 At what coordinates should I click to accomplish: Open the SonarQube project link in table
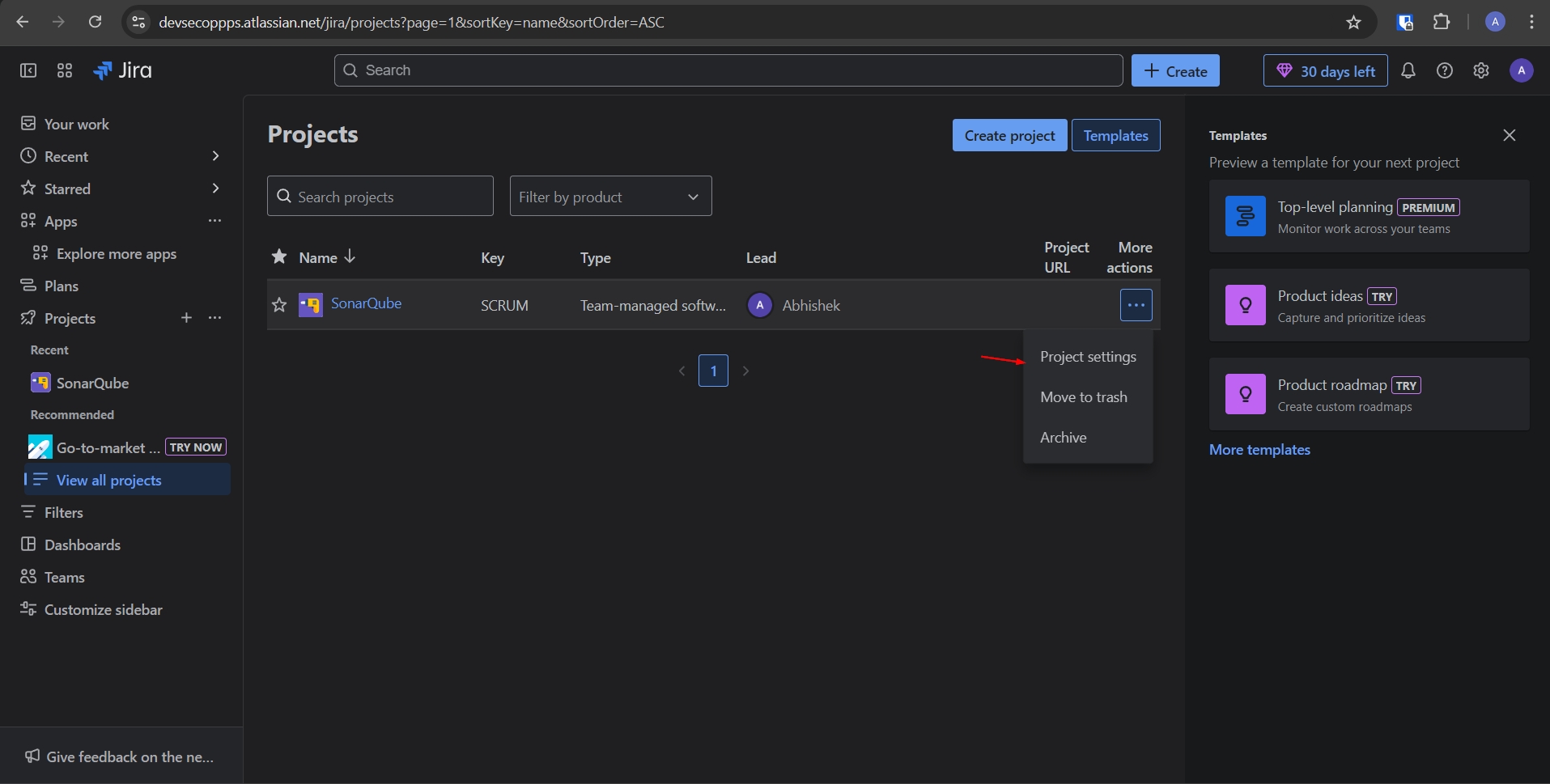click(x=366, y=303)
